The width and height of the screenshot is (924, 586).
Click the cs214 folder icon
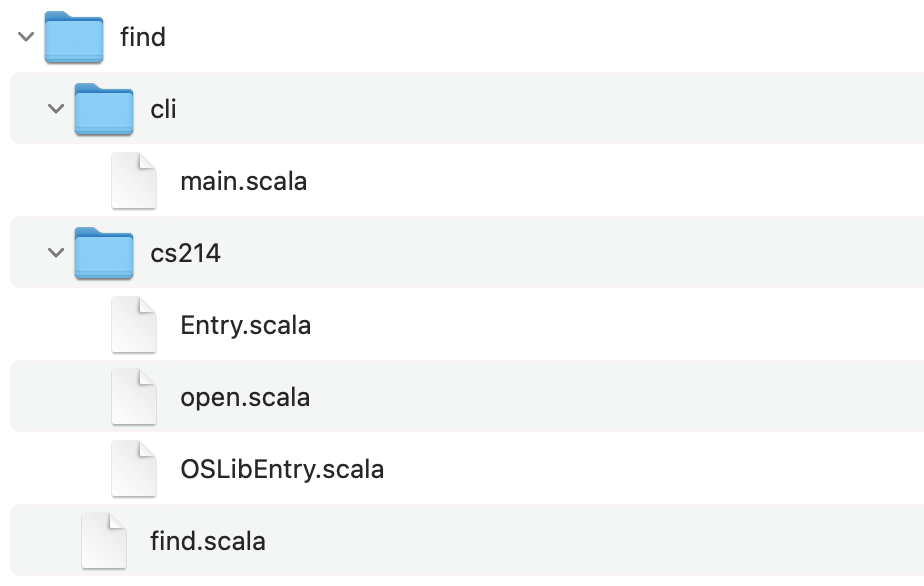click(104, 253)
